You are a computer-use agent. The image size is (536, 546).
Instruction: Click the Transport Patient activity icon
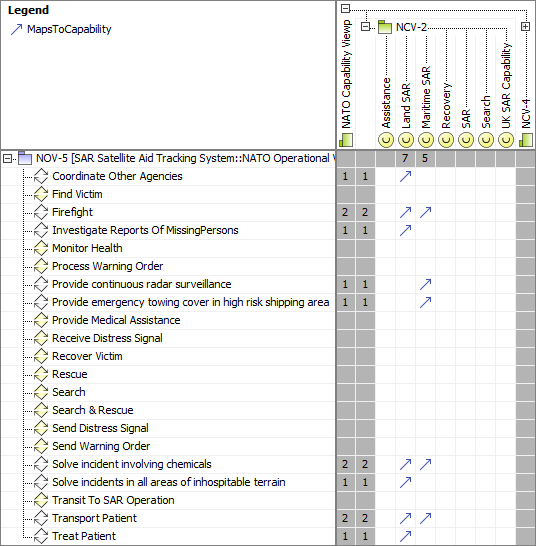[41, 518]
